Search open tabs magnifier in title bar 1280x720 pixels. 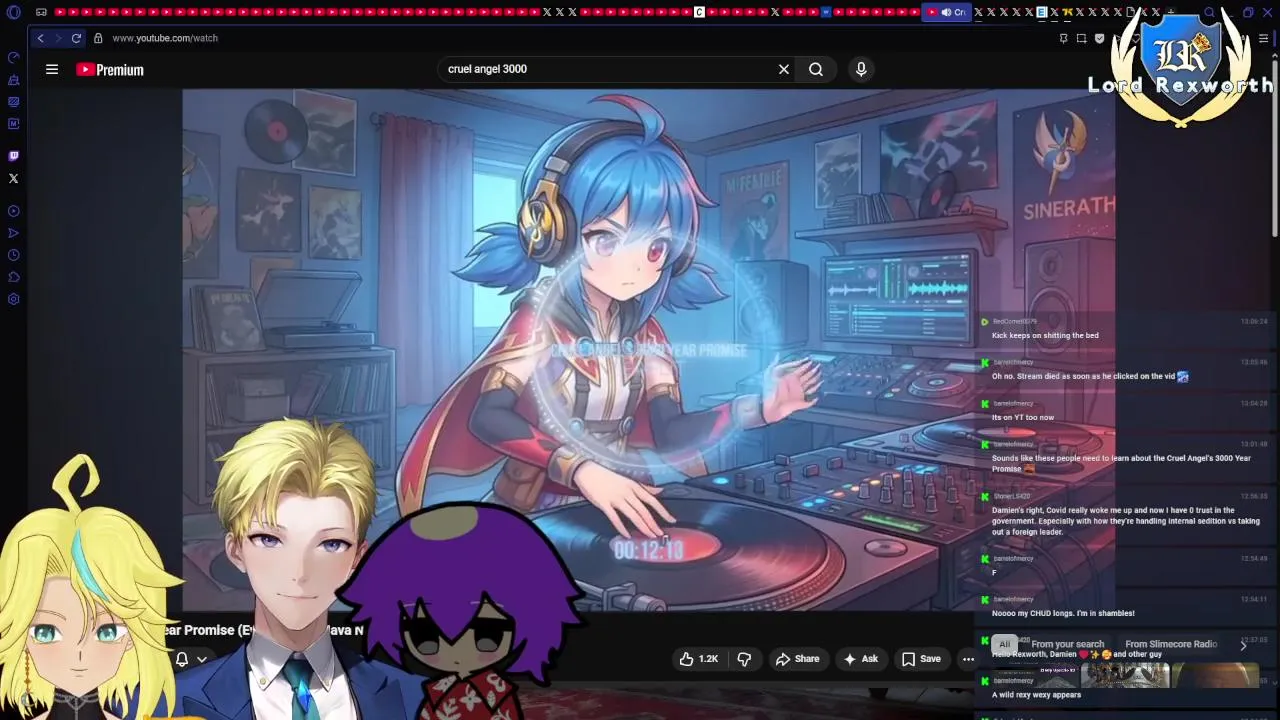click(x=1209, y=12)
